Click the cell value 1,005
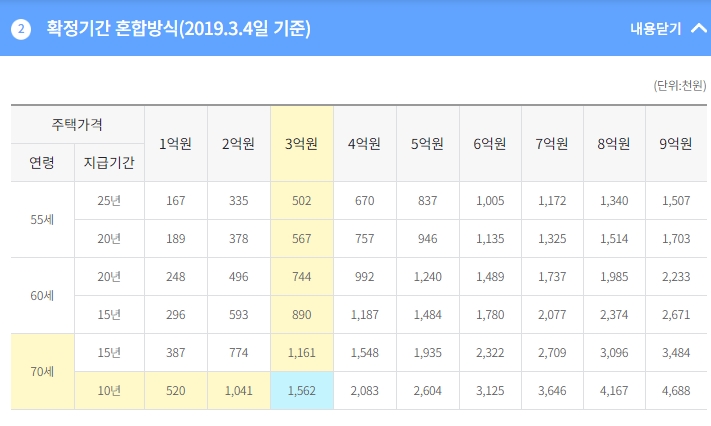 click(x=490, y=201)
